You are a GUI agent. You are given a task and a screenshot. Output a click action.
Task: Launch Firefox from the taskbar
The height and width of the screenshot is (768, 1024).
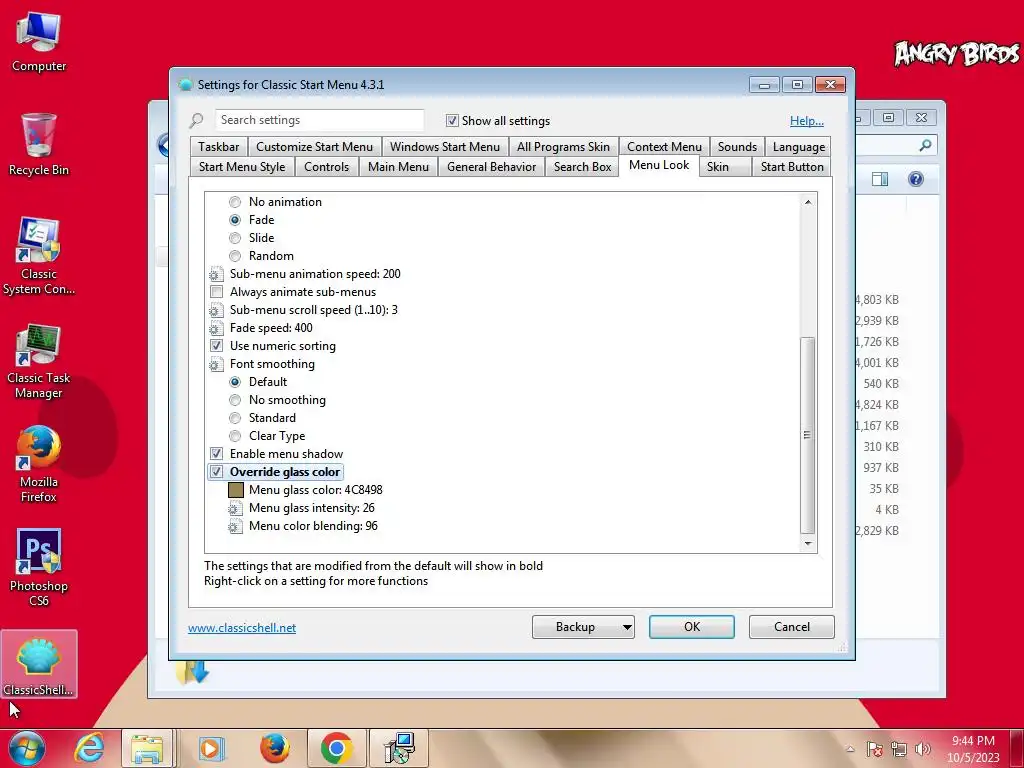point(274,748)
